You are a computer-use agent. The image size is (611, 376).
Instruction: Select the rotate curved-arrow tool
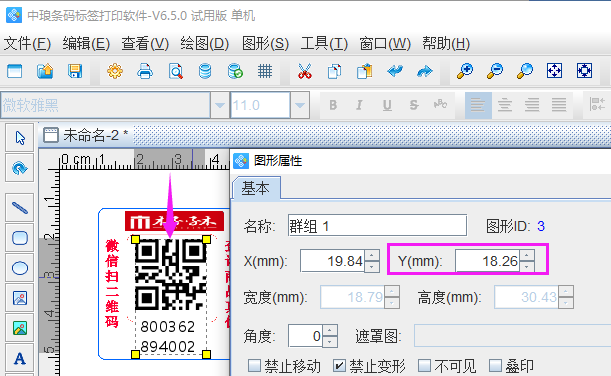tap(19, 168)
